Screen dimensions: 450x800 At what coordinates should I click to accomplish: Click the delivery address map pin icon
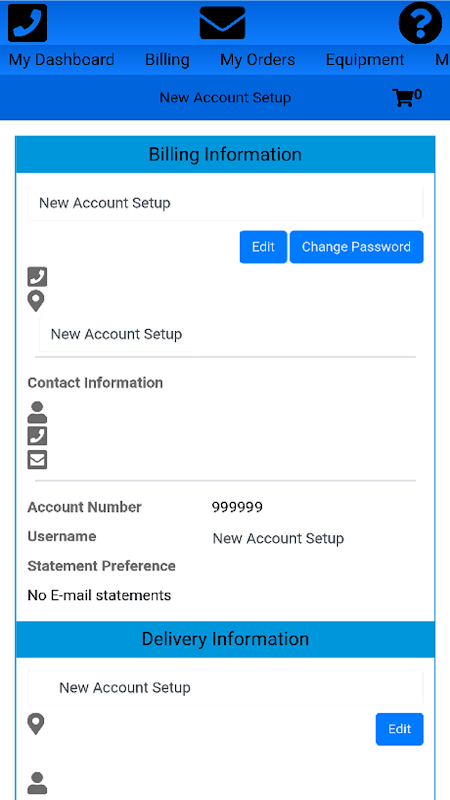point(36,724)
